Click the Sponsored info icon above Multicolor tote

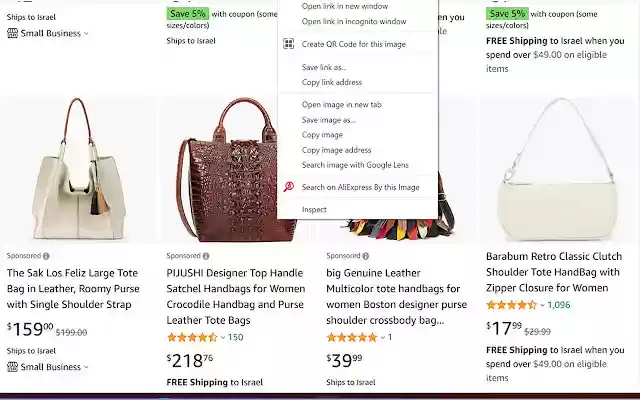pos(366,256)
